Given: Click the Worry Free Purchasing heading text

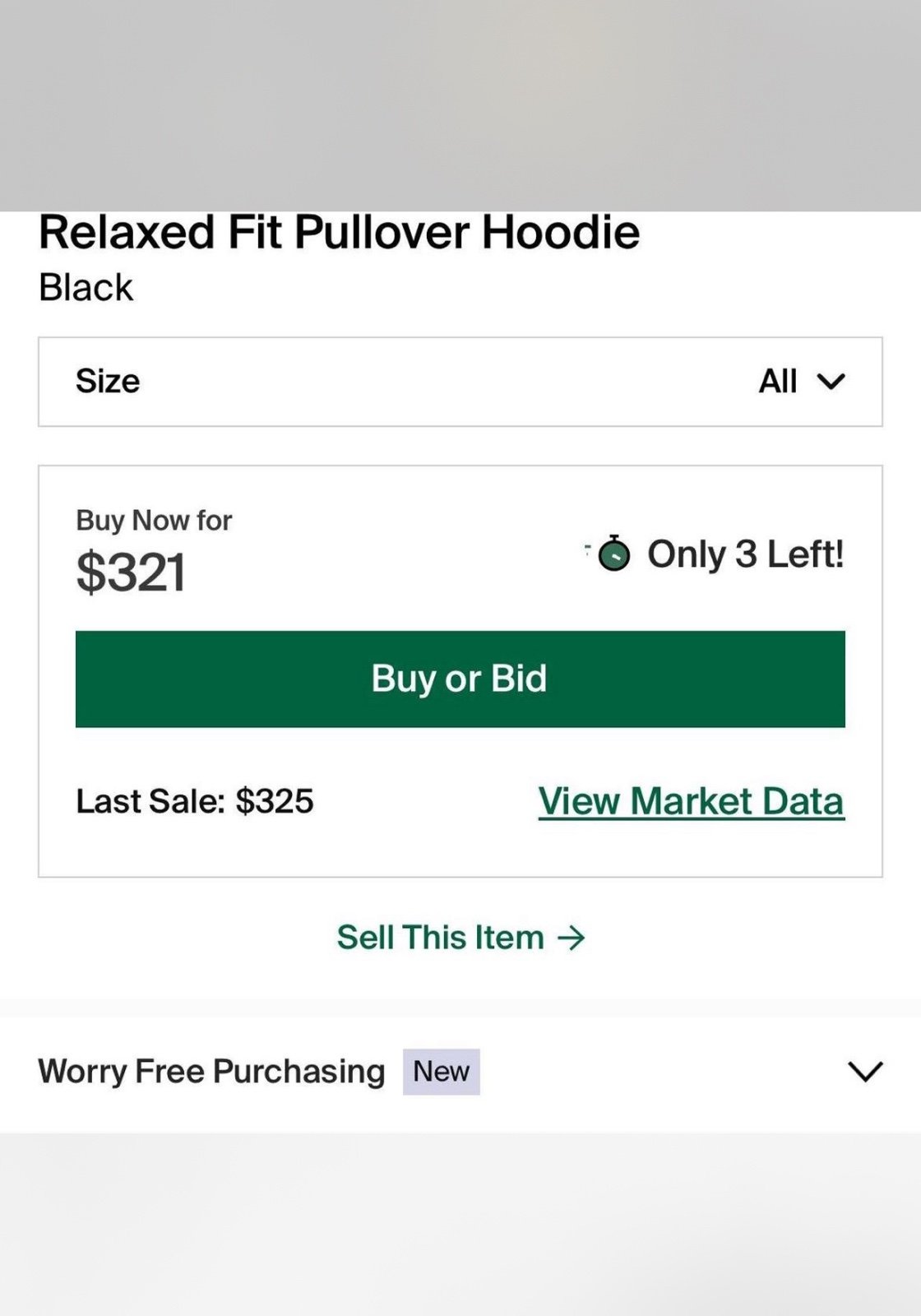Looking at the screenshot, I should [x=211, y=1072].
